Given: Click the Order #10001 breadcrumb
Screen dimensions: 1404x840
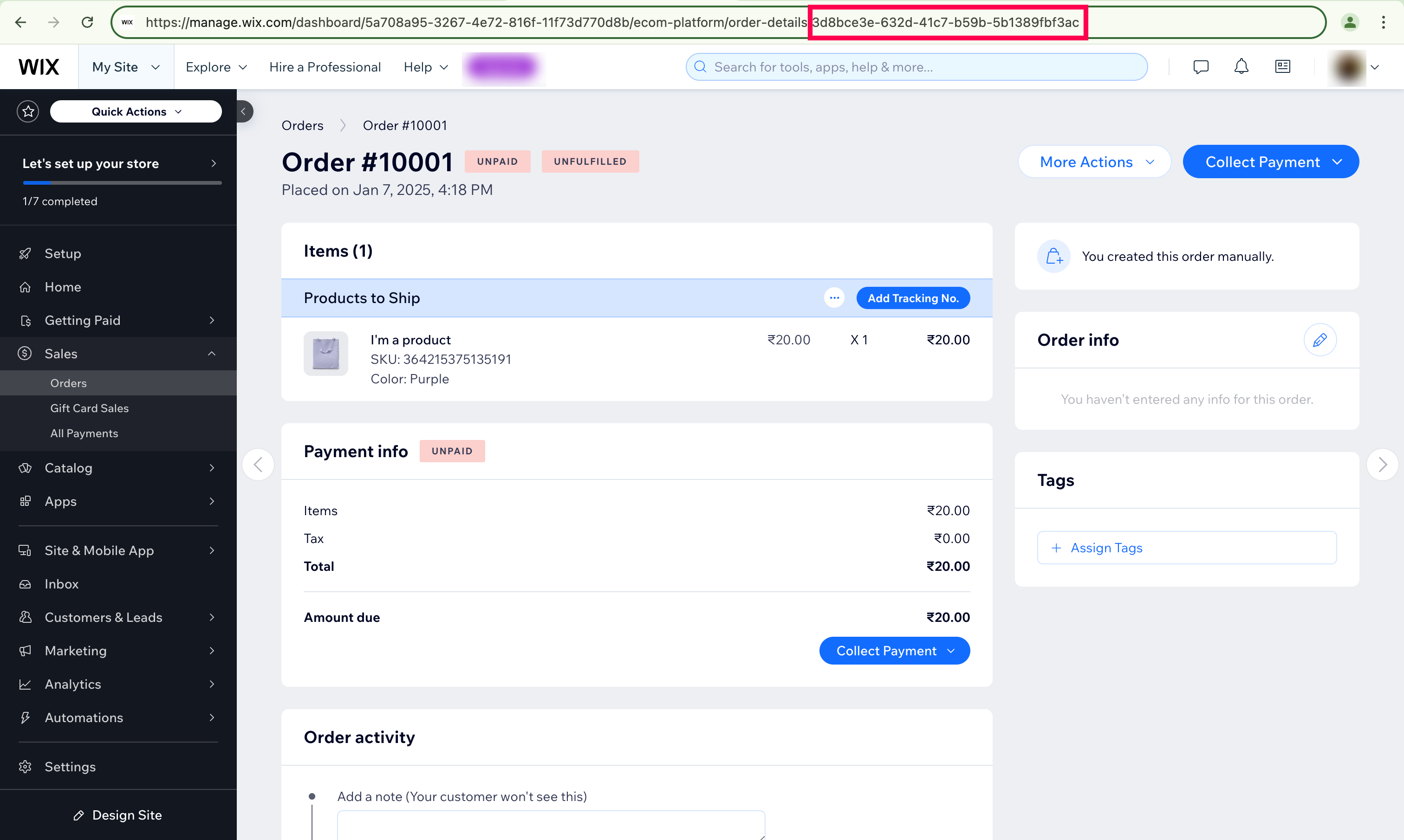Looking at the screenshot, I should pyautogui.click(x=405, y=125).
